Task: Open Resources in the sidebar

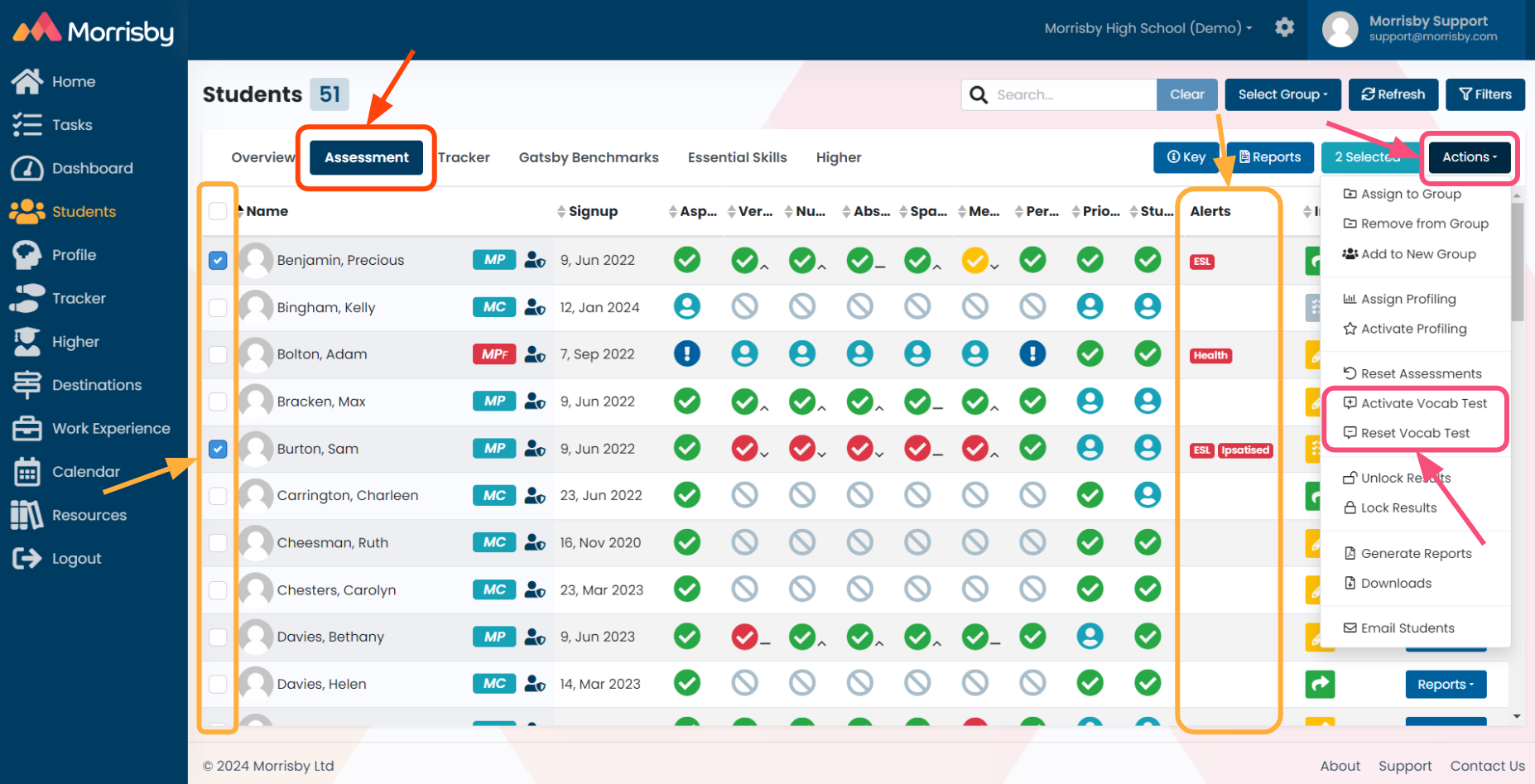Action: coord(70,515)
